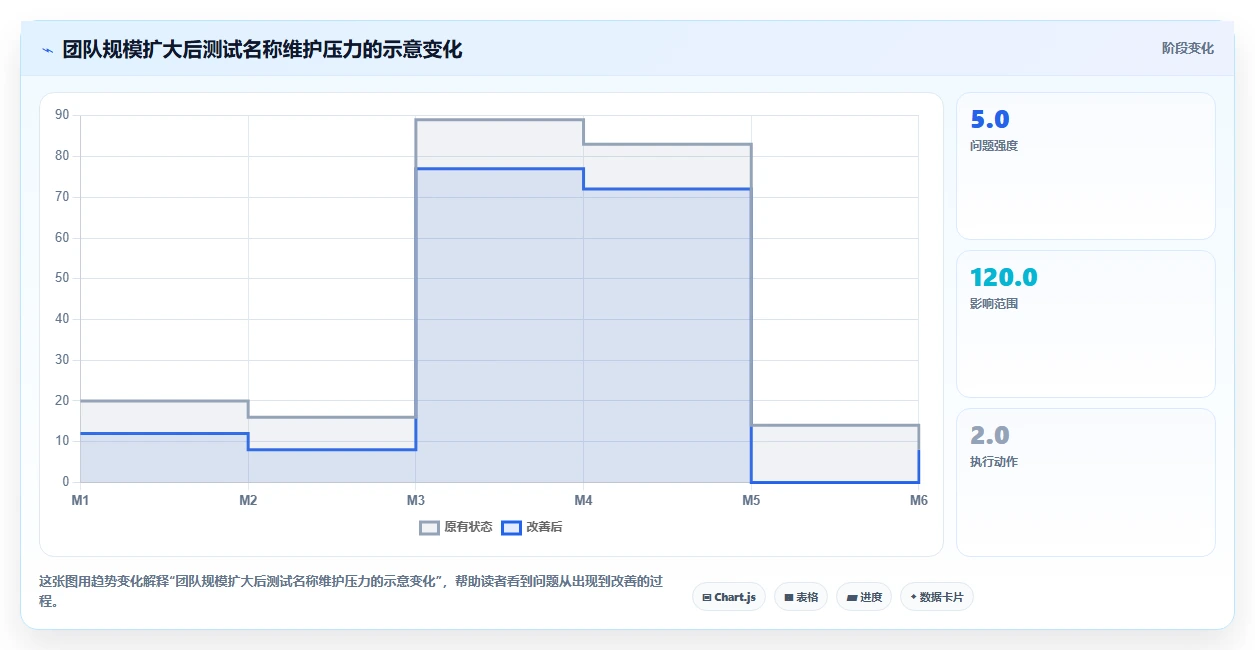Select the 数据卡片 tag chip
Screen dimensions: 1255x650
[937, 597]
